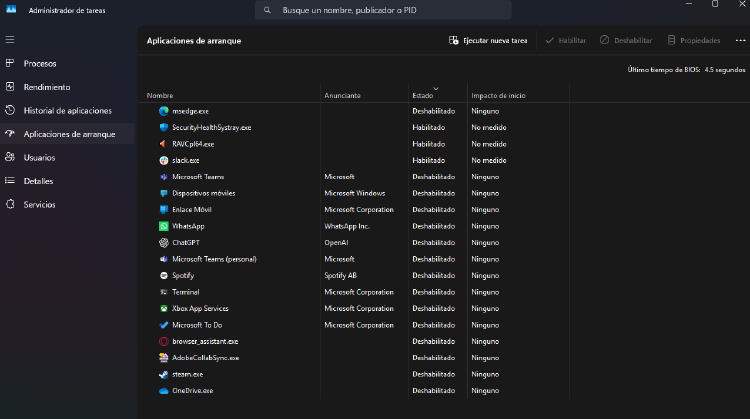The image size is (750, 419).
Task: Click the SecurityHealthSystray shield icon
Action: click(164, 127)
